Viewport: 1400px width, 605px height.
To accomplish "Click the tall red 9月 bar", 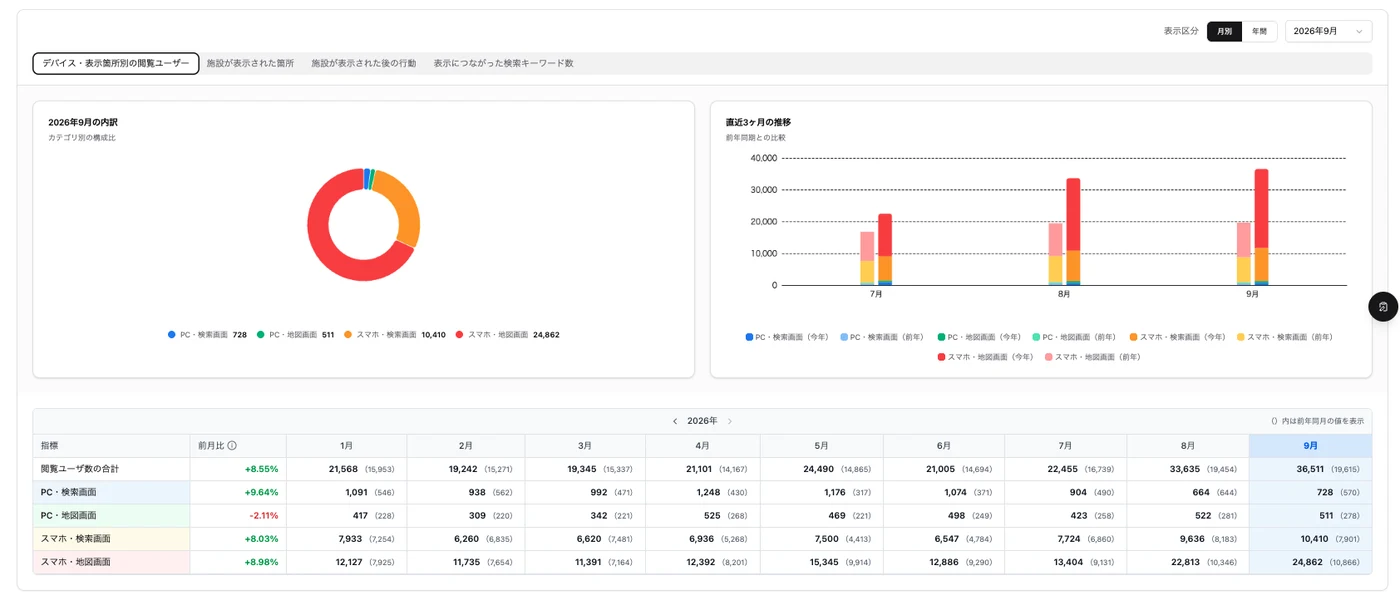I will (1261, 207).
